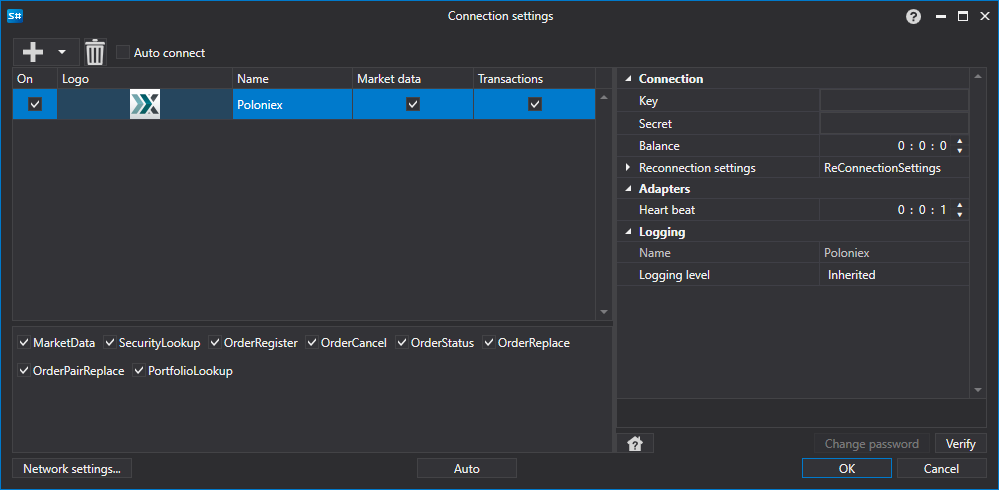Enable the Auto connect checkbox
Image resolution: width=999 pixels, height=490 pixels.
(123, 52)
